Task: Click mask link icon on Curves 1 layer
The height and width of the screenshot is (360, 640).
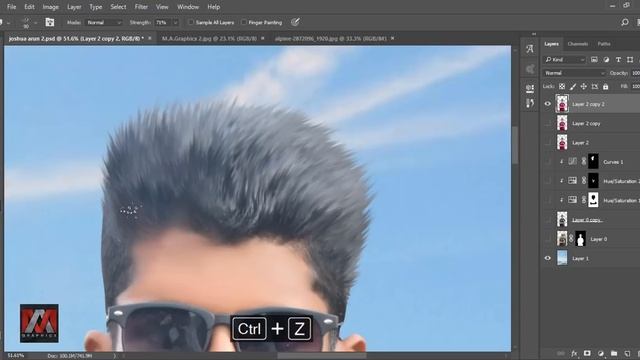Action: coord(584,162)
